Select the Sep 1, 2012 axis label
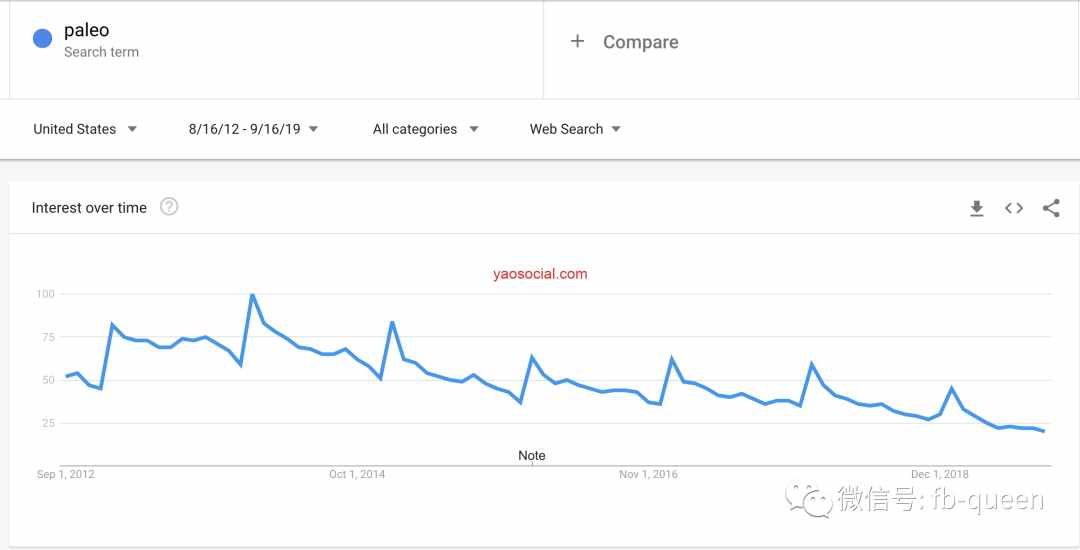Viewport: 1080px width, 550px height. click(x=65, y=474)
